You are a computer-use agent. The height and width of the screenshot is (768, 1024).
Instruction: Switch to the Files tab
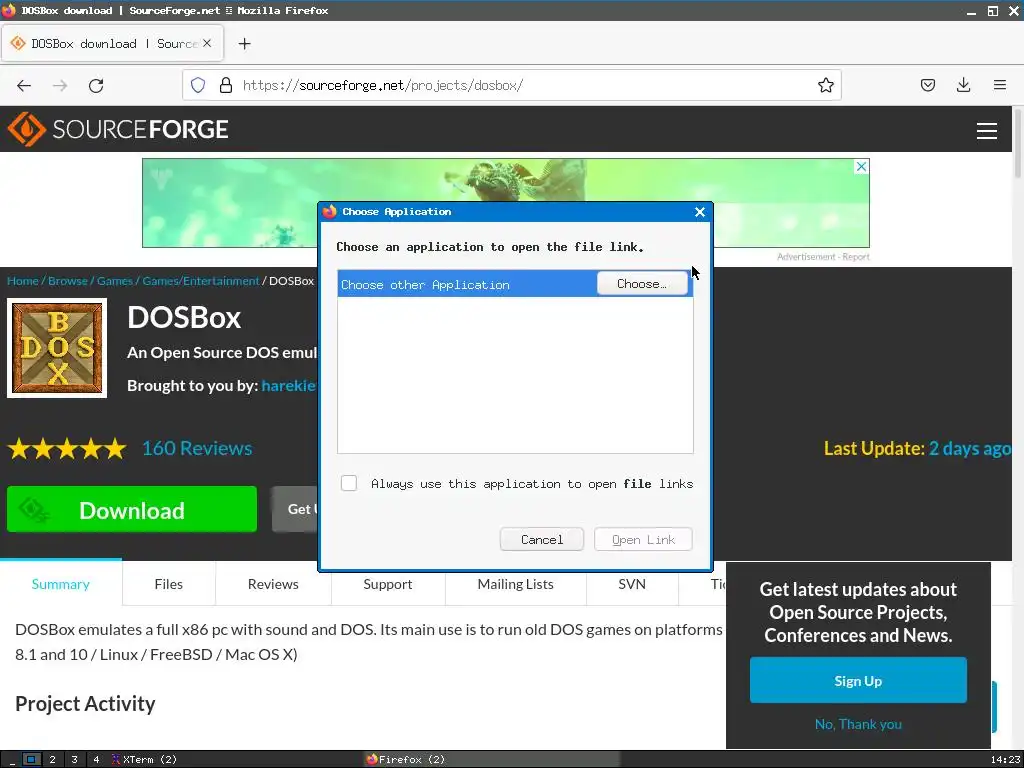(168, 584)
